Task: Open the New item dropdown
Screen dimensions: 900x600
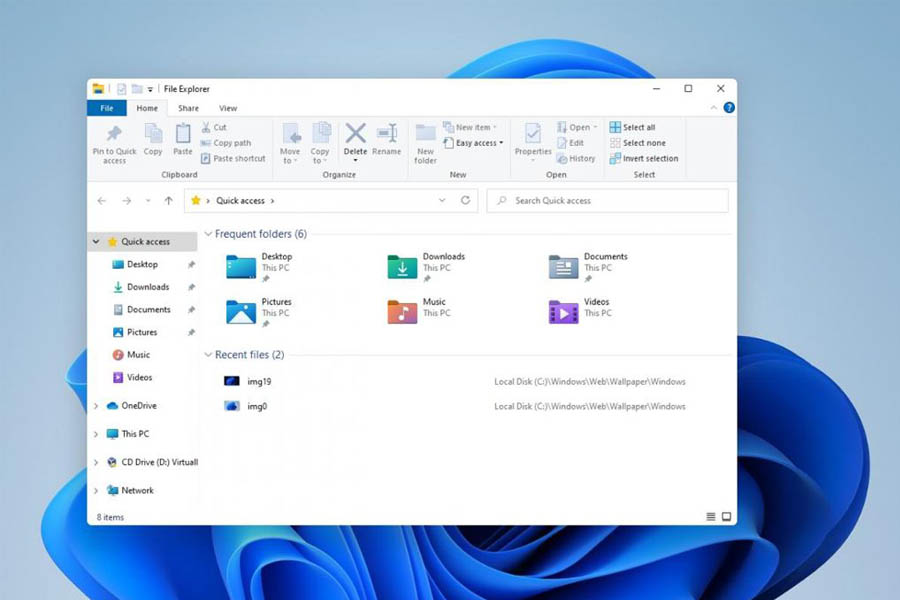Action: click(x=470, y=127)
